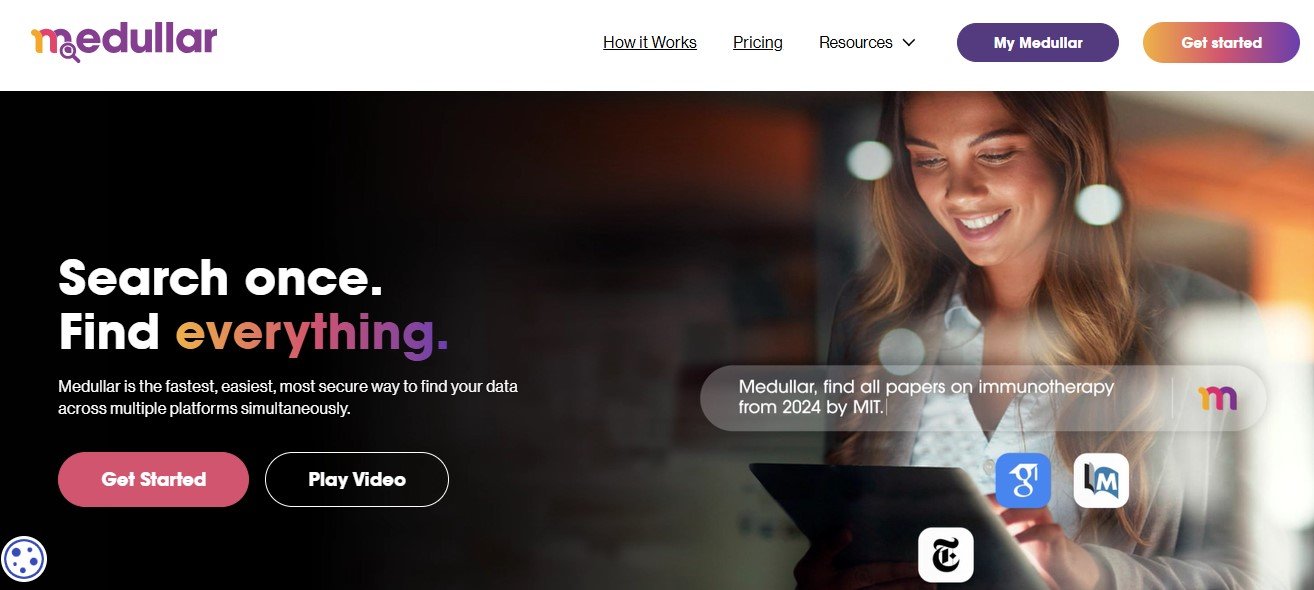Open the How it Works page

pos(650,42)
